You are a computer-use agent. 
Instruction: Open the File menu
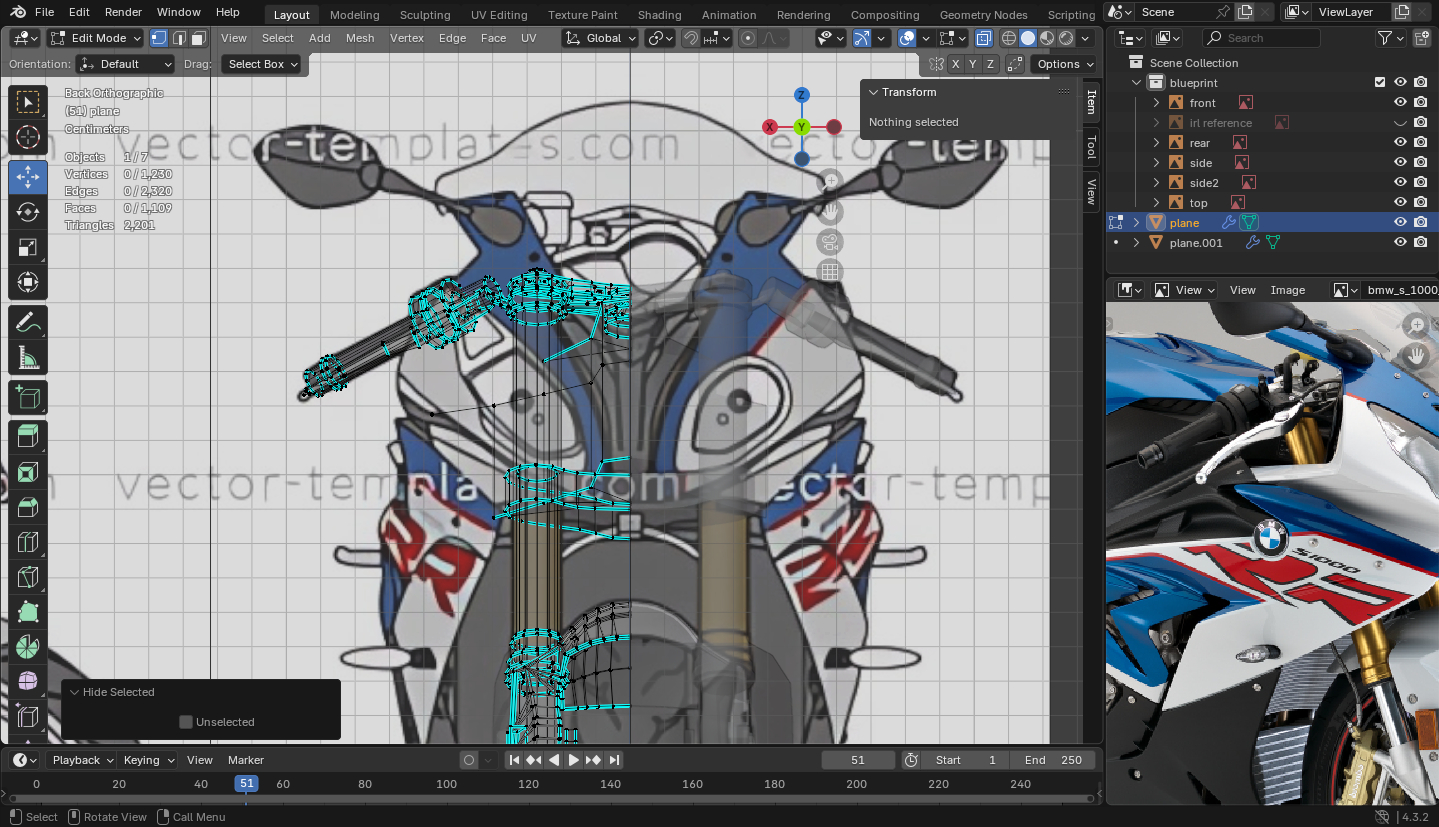(x=44, y=12)
